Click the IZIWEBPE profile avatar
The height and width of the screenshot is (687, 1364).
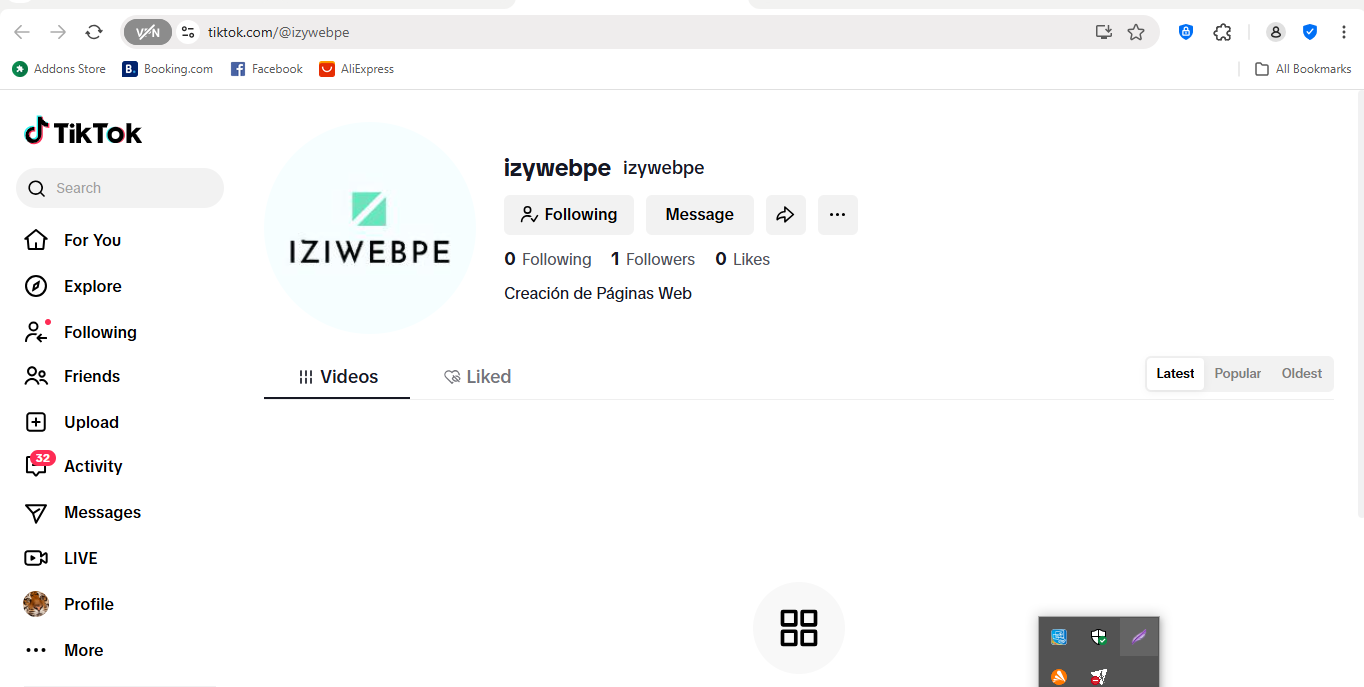(370, 228)
